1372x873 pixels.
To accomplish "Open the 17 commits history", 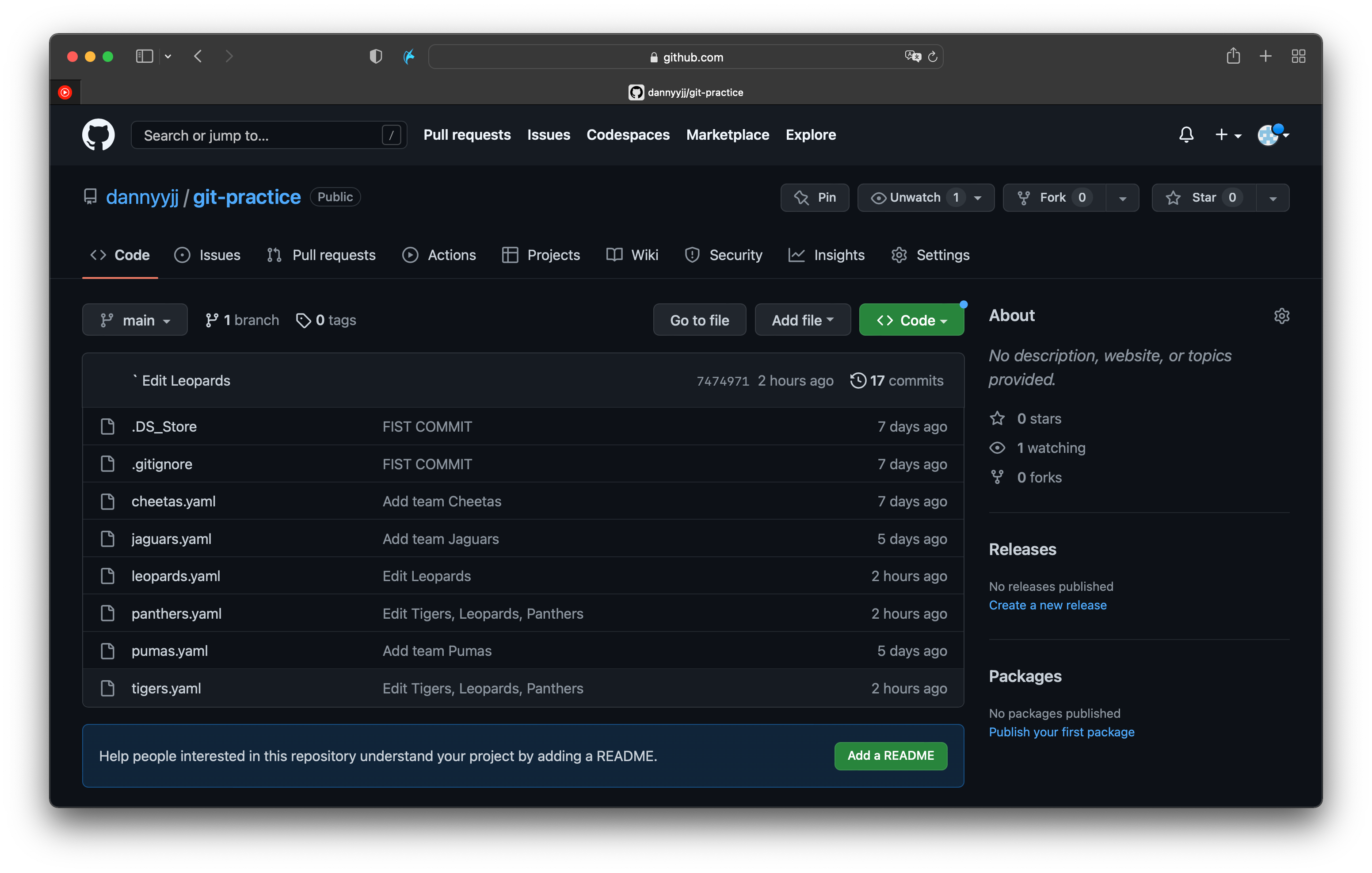I will point(897,380).
